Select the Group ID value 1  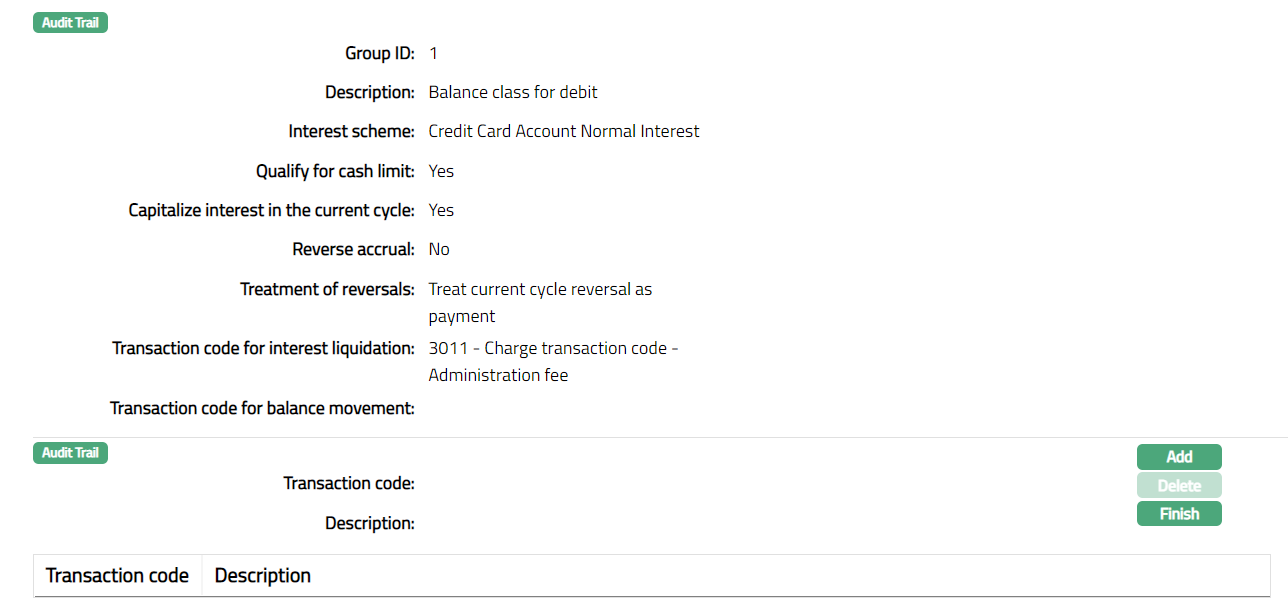pyautogui.click(x=433, y=53)
